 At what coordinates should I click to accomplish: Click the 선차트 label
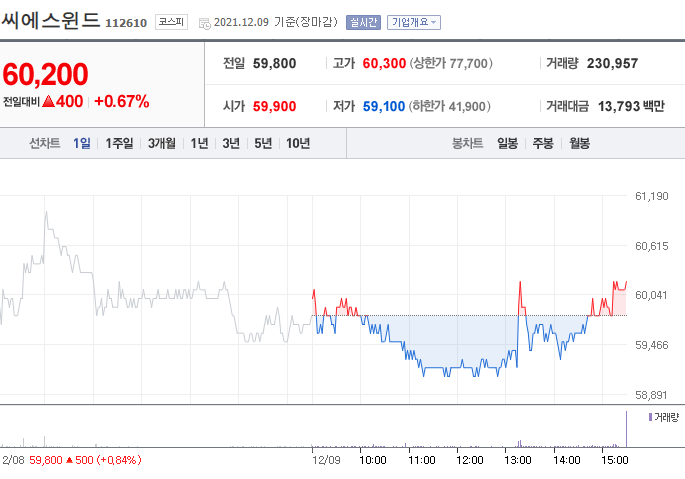coord(45,143)
